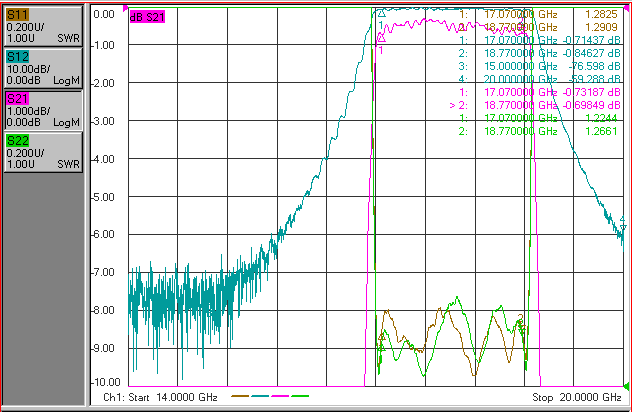Click teal S12 legend line at bottom
This screenshot has height=412, width=632.
260,396
